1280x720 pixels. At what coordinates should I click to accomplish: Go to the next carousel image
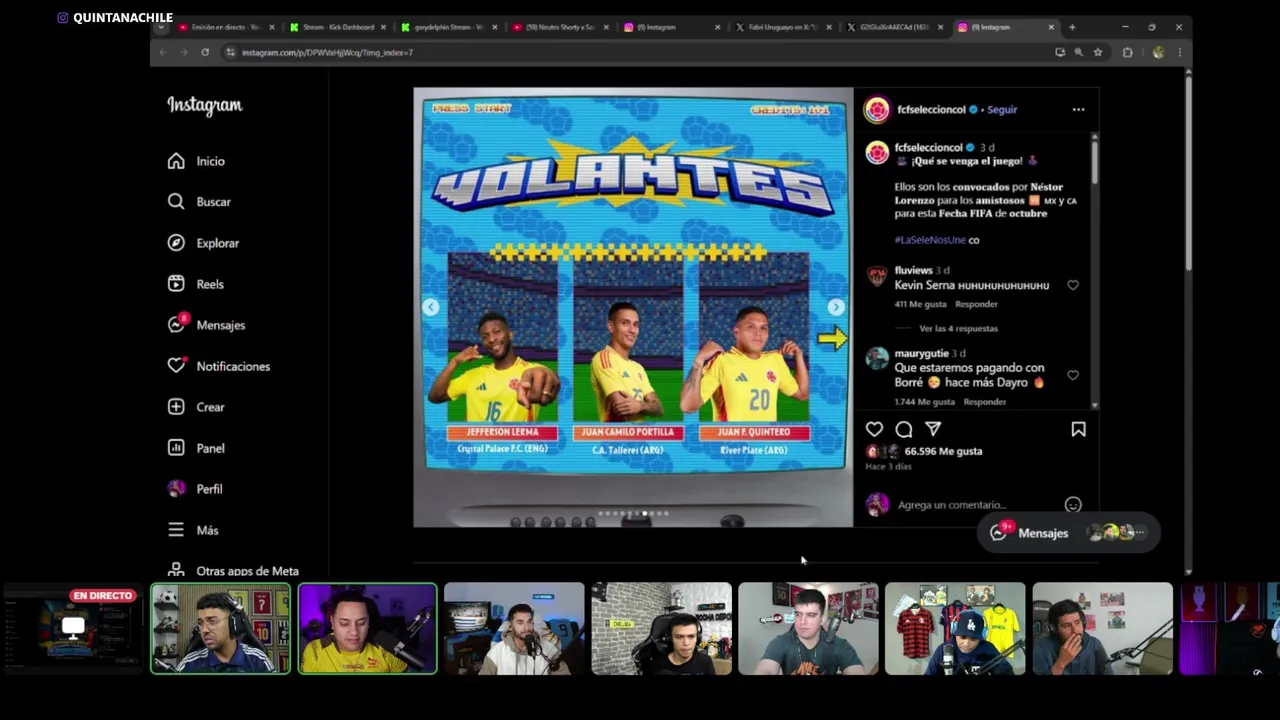pos(836,307)
